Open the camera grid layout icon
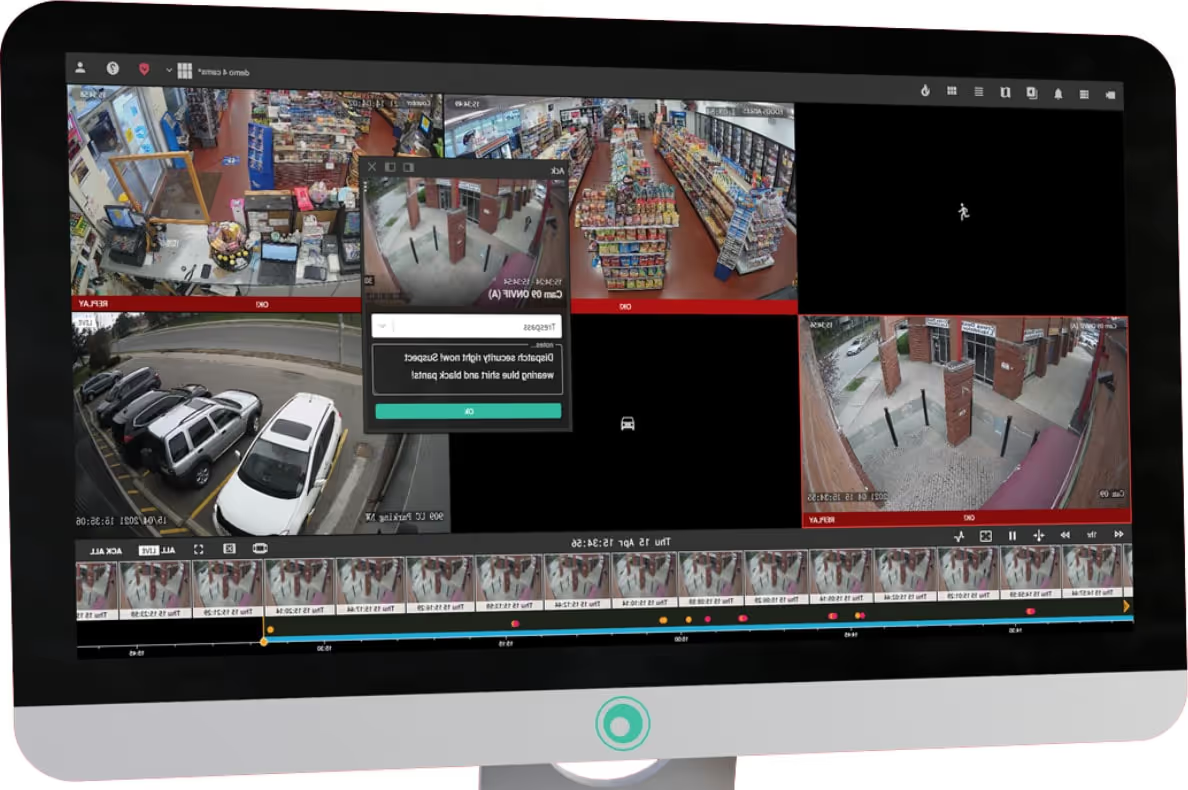Viewport: 1188px width, 790px height. (184, 71)
